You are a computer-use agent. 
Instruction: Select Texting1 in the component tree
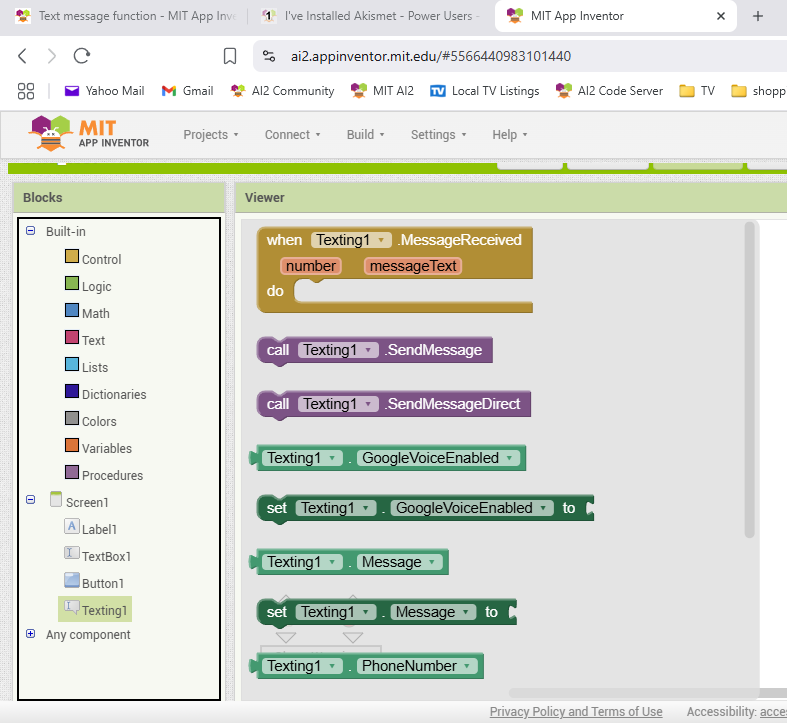(104, 611)
